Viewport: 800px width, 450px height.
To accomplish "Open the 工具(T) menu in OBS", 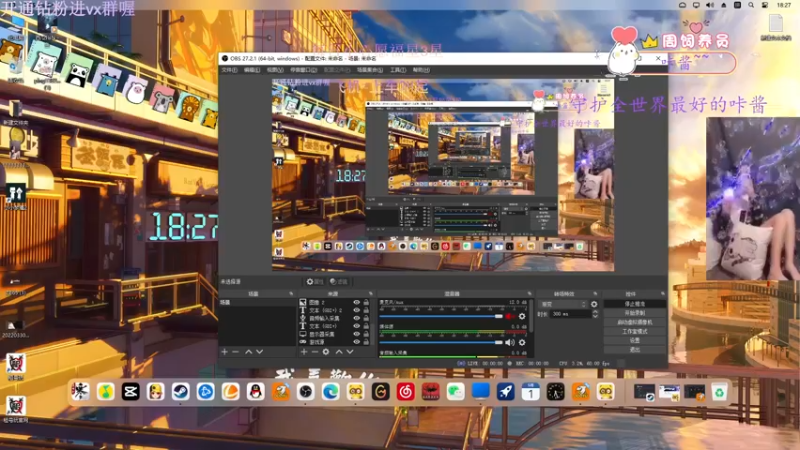I will [x=398, y=70].
